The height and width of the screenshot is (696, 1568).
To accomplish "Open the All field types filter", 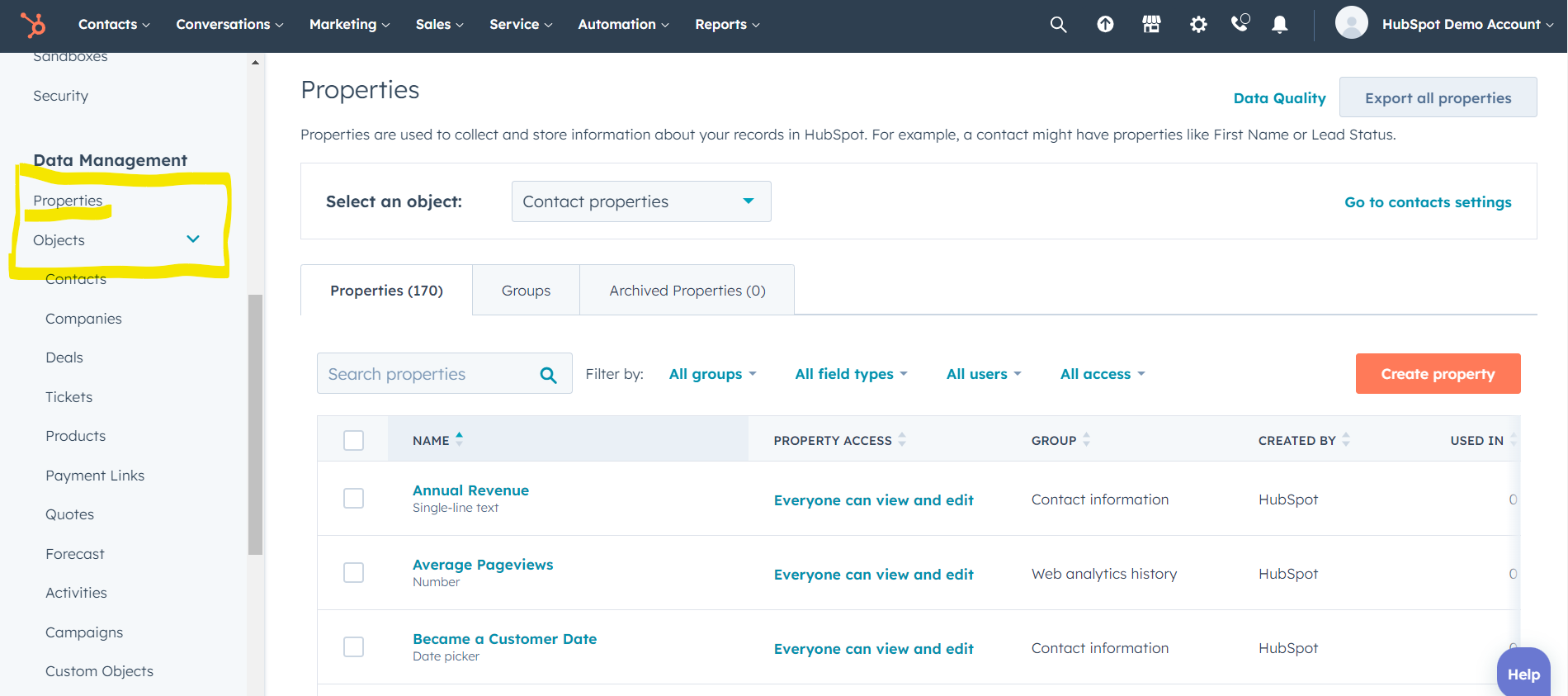I will (x=851, y=374).
